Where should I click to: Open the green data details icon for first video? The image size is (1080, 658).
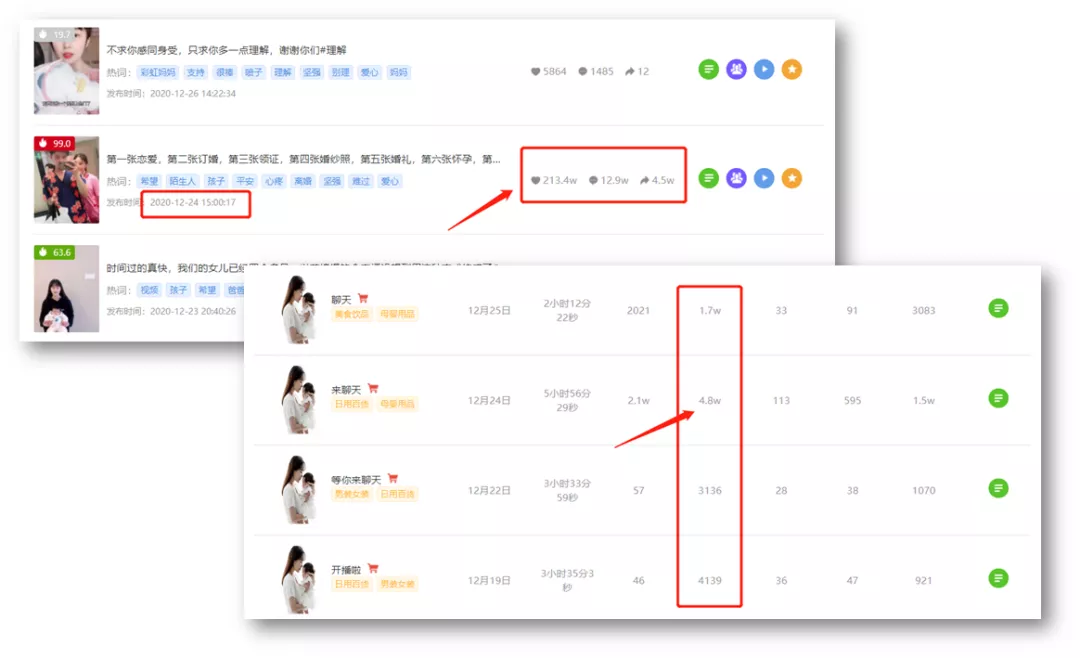(x=709, y=71)
